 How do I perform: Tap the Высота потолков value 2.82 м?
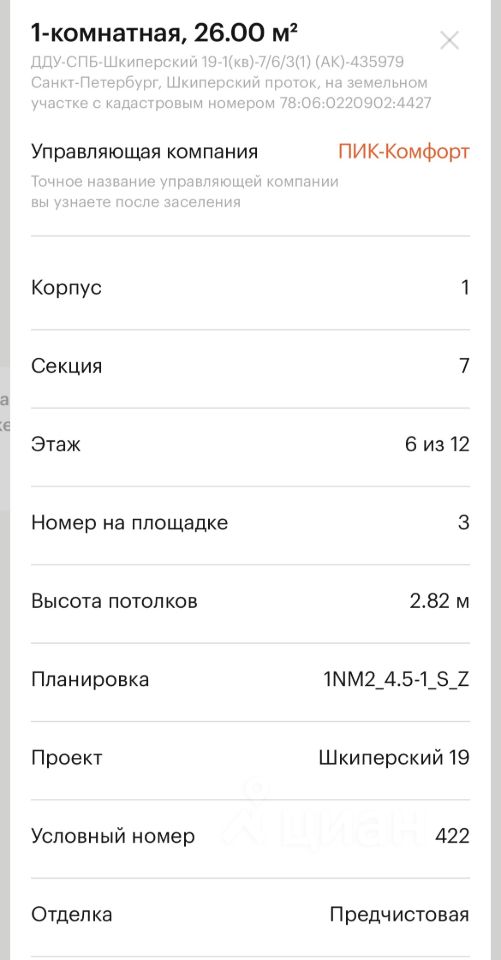(x=439, y=601)
